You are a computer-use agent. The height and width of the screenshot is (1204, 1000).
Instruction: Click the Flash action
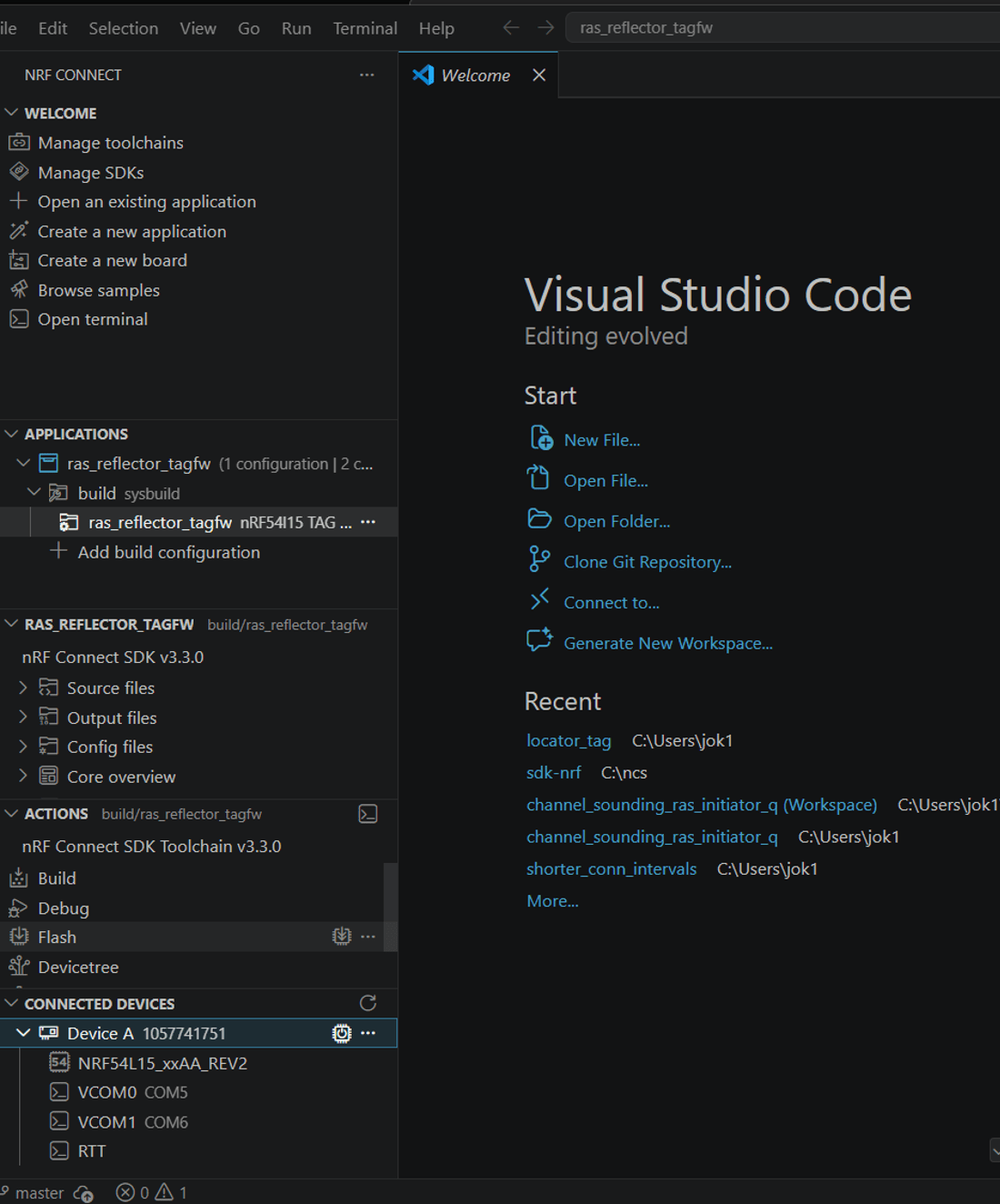[x=56, y=937]
